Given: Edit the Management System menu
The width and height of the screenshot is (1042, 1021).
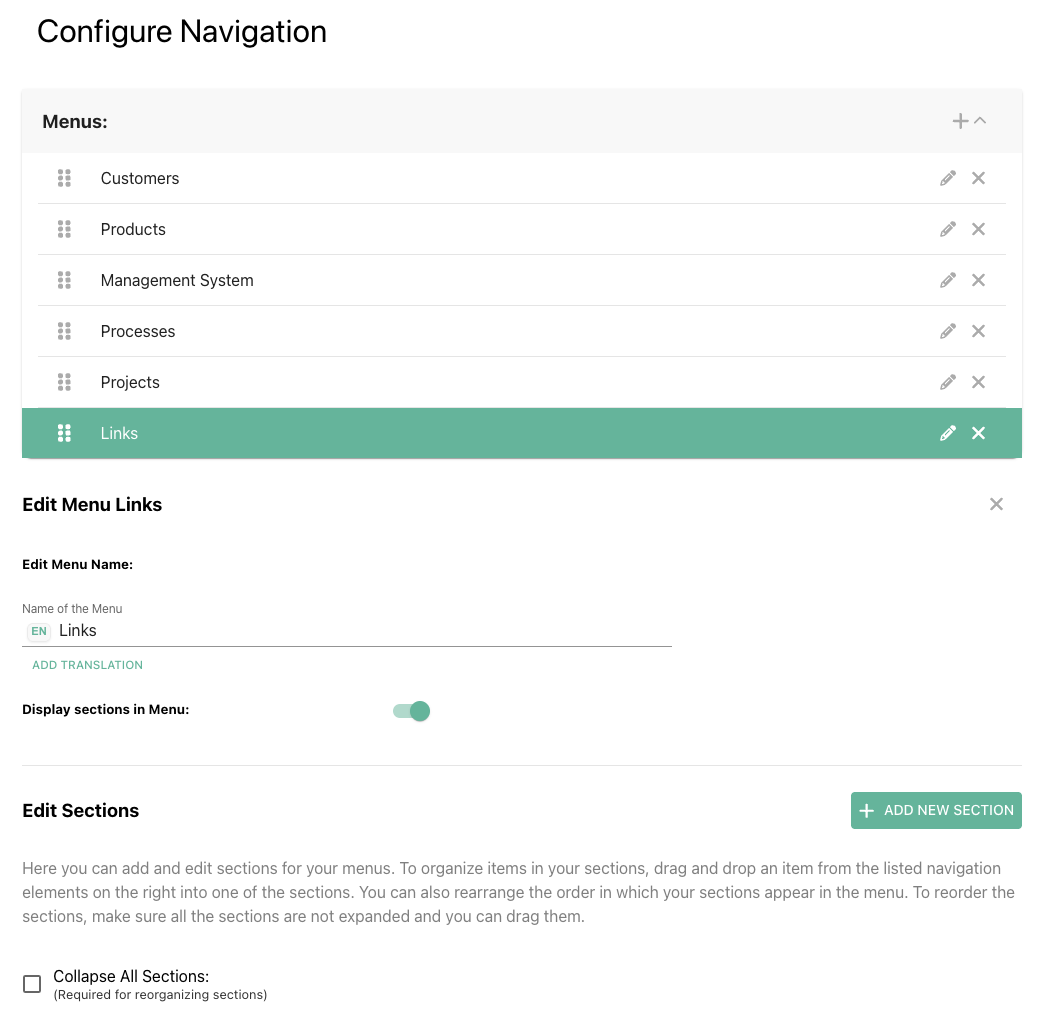Looking at the screenshot, I should pyautogui.click(x=948, y=280).
